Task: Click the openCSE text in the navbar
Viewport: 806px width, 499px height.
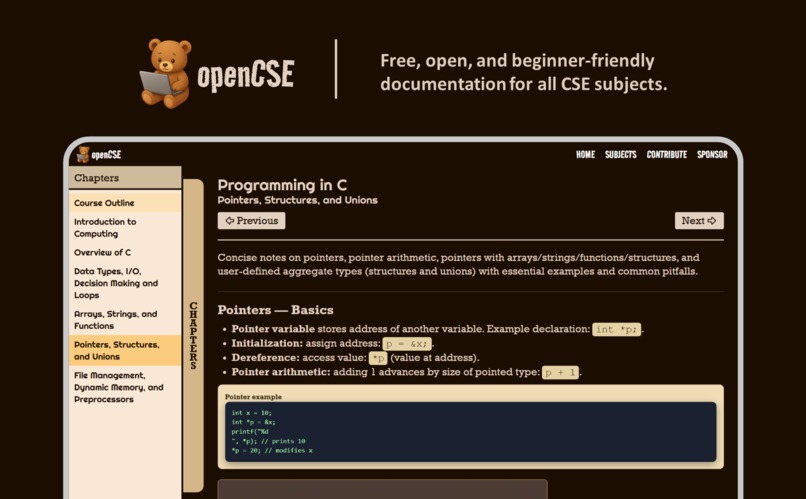Action: (x=106, y=155)
